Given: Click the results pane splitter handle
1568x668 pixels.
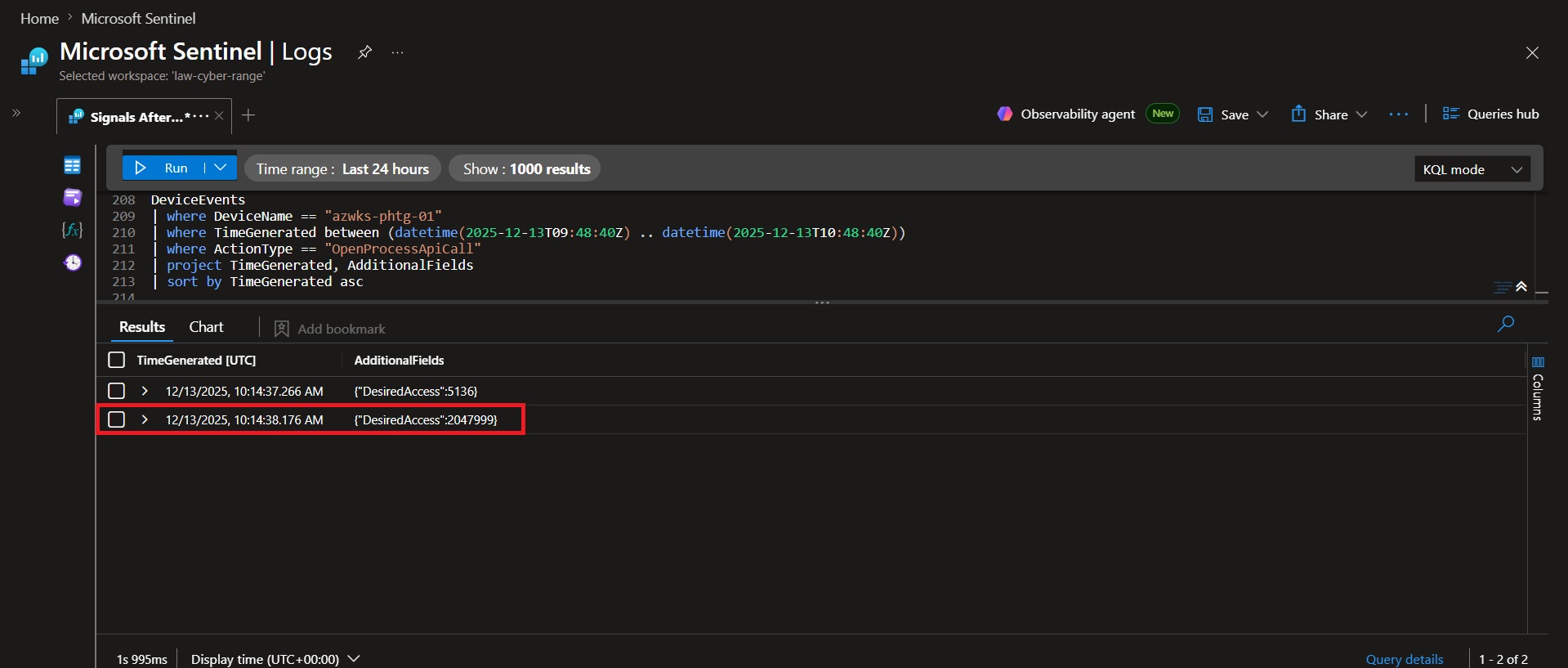Looking at the screenshot, I should coord(822,303).
